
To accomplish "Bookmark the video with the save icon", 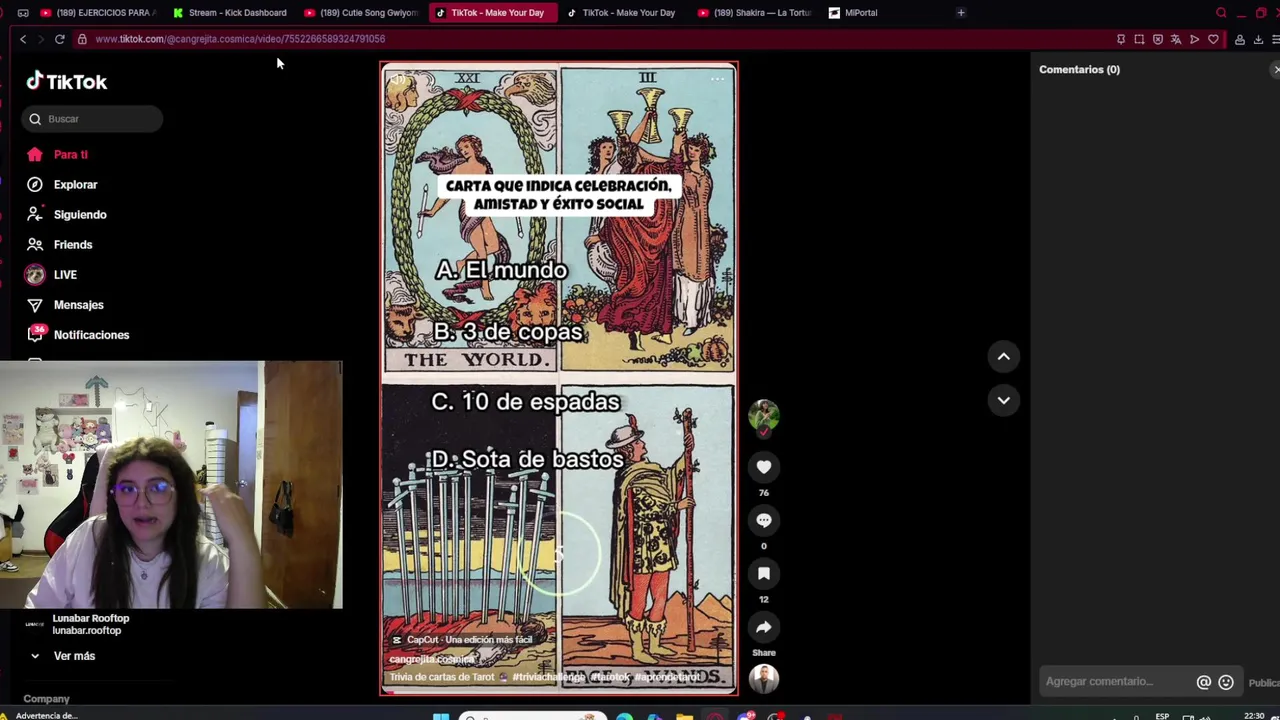I will click(x=764, y=574).
